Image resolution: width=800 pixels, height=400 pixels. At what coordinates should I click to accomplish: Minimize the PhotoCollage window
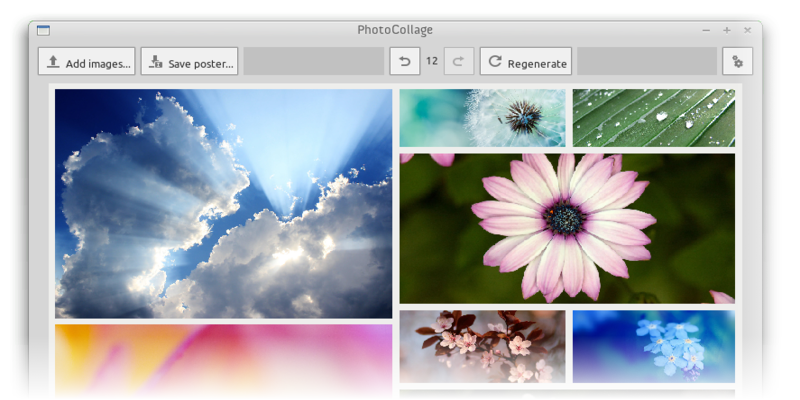[706, 31]
